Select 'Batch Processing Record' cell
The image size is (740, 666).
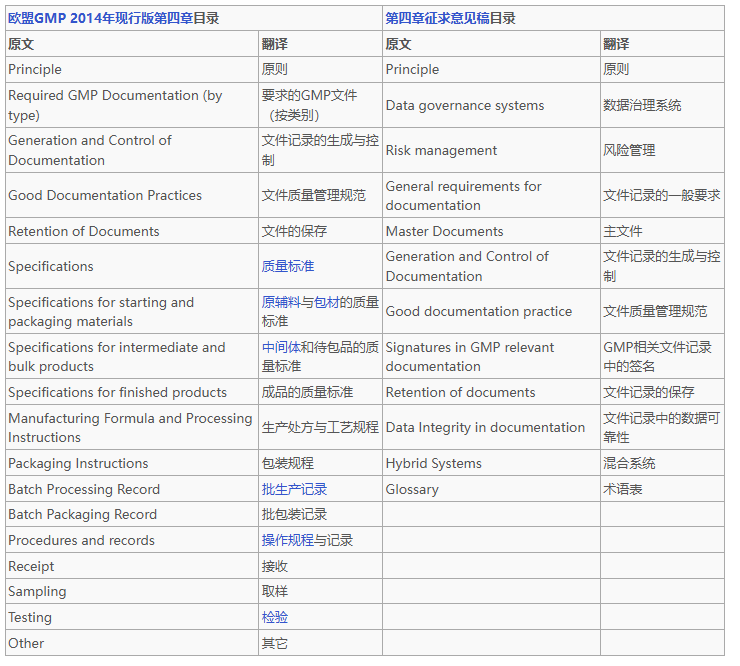[132, 489]
